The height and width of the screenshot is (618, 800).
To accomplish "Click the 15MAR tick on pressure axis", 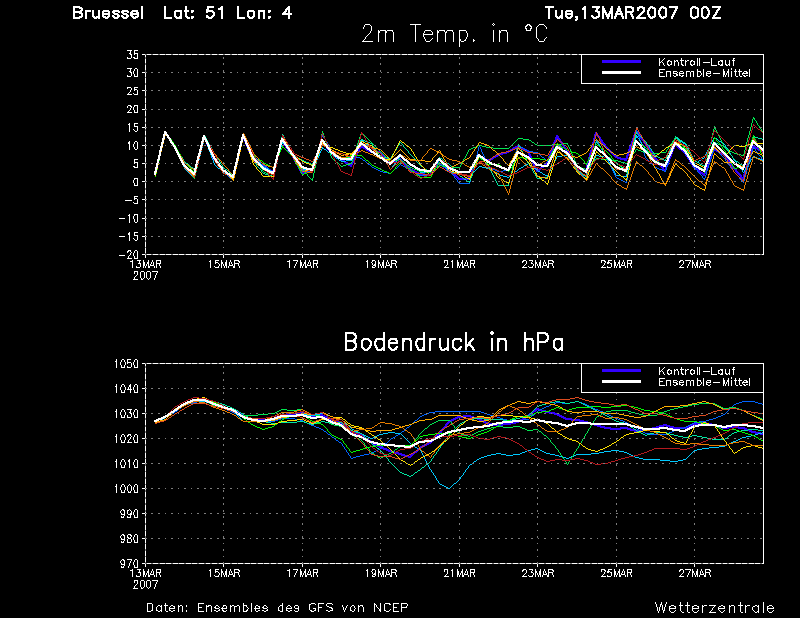I will pos(223,574).
